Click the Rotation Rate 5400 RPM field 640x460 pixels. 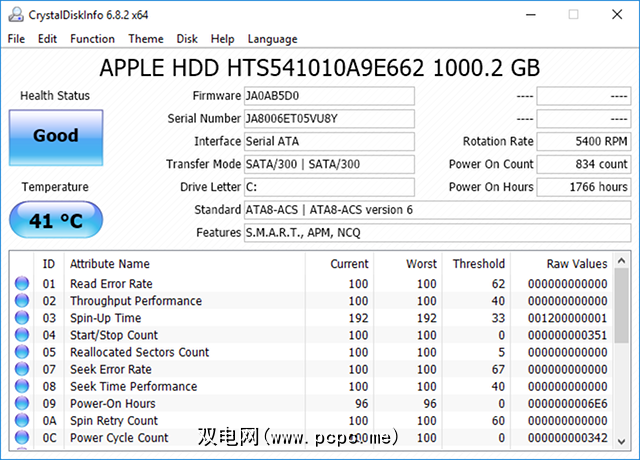pyautogui.click(x=584, y=142)
